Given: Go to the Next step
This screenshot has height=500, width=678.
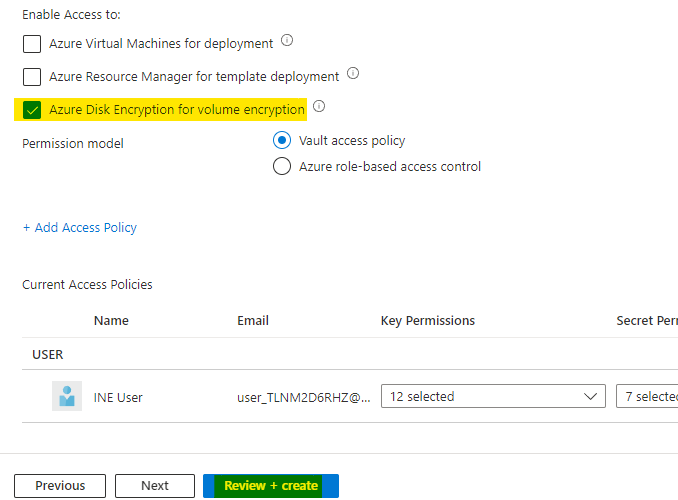Looking at the screenshot, I should tap(155, 486).
